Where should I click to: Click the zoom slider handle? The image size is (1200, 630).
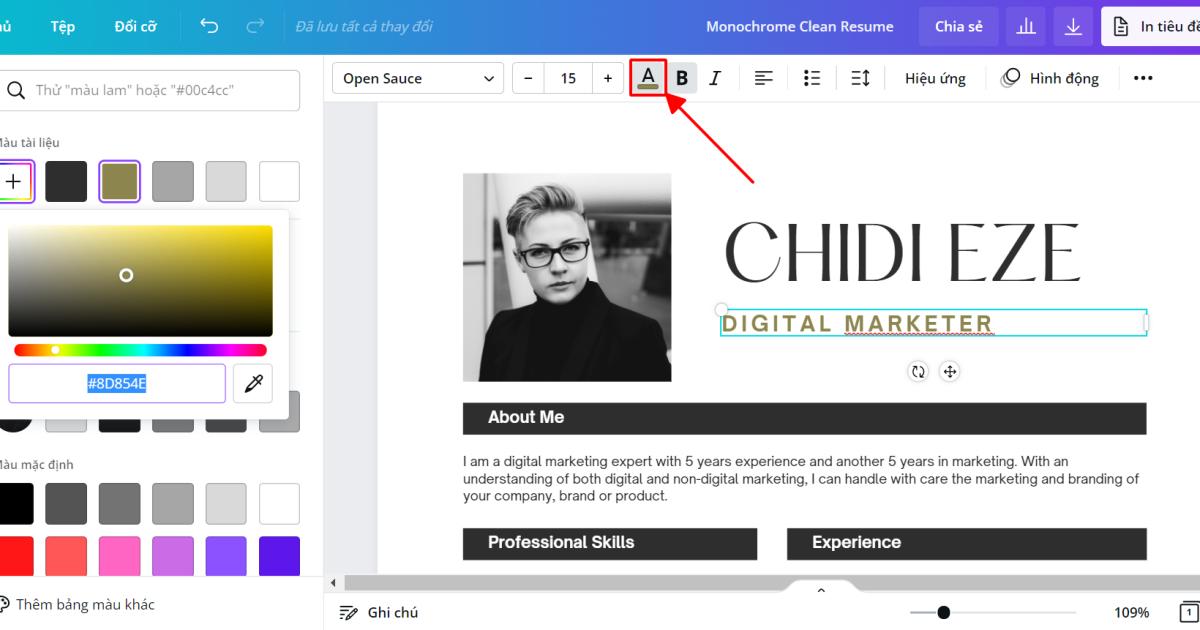tap(943, 612)
